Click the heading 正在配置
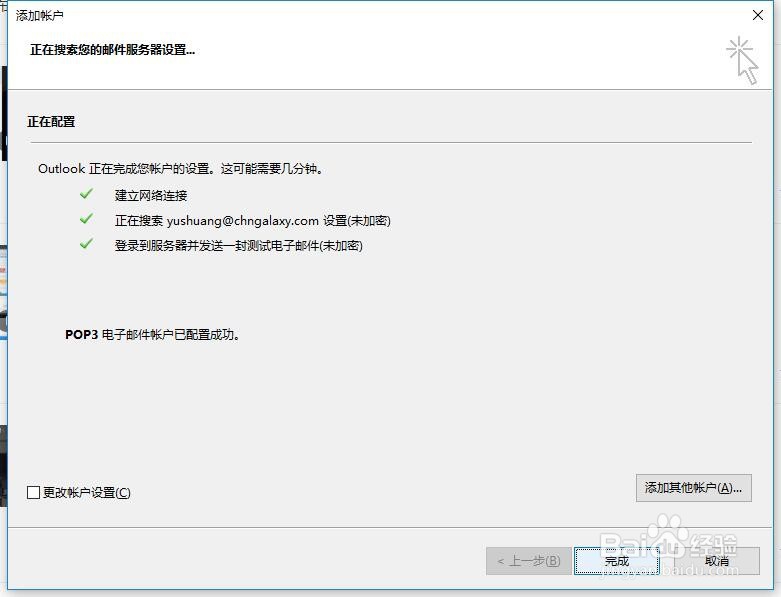781x597 pixels. [x=51, y=121]
